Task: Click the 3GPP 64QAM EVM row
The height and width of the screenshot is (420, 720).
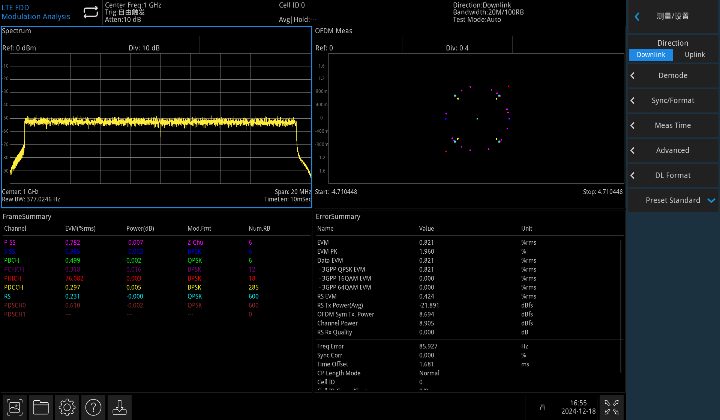Action: click(468, 287)
